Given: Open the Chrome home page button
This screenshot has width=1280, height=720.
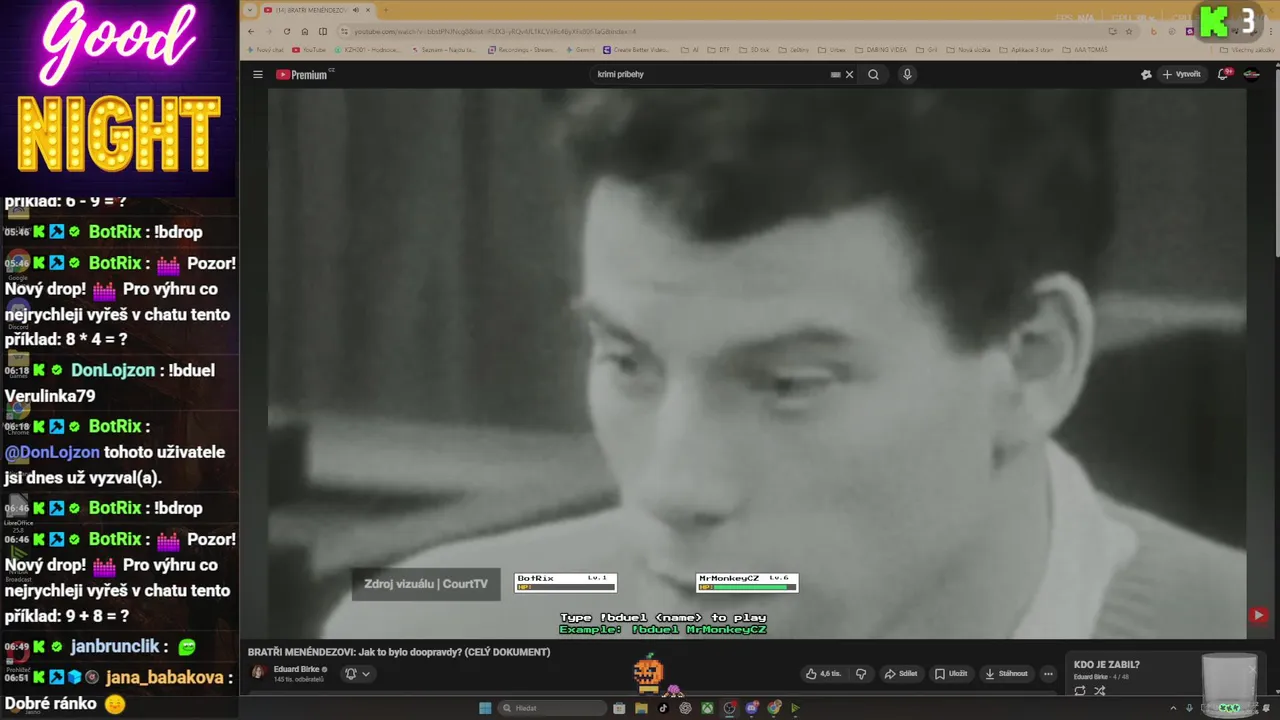Looking at the screenshot, I should coord(305,31).
